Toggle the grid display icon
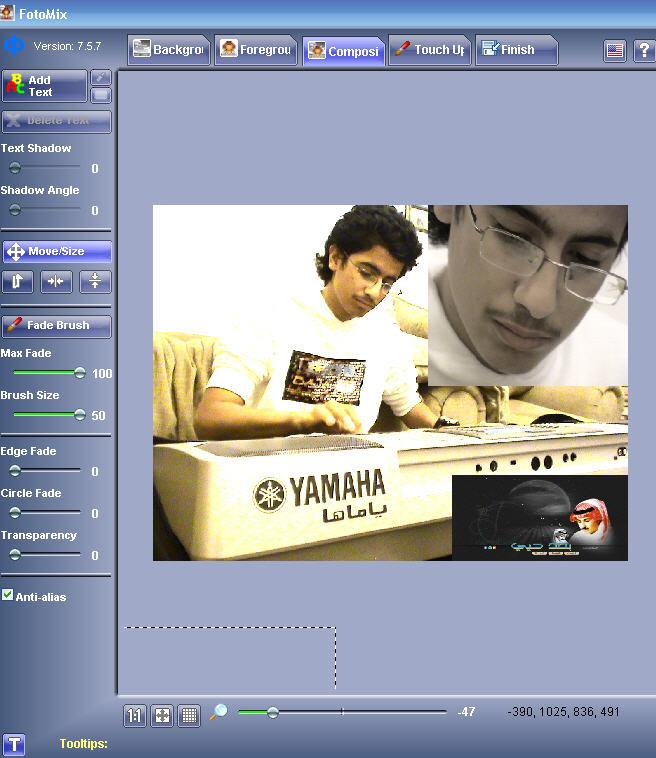Image resolution: width=656 pixels, height=758 pixels. pos(189,715)
